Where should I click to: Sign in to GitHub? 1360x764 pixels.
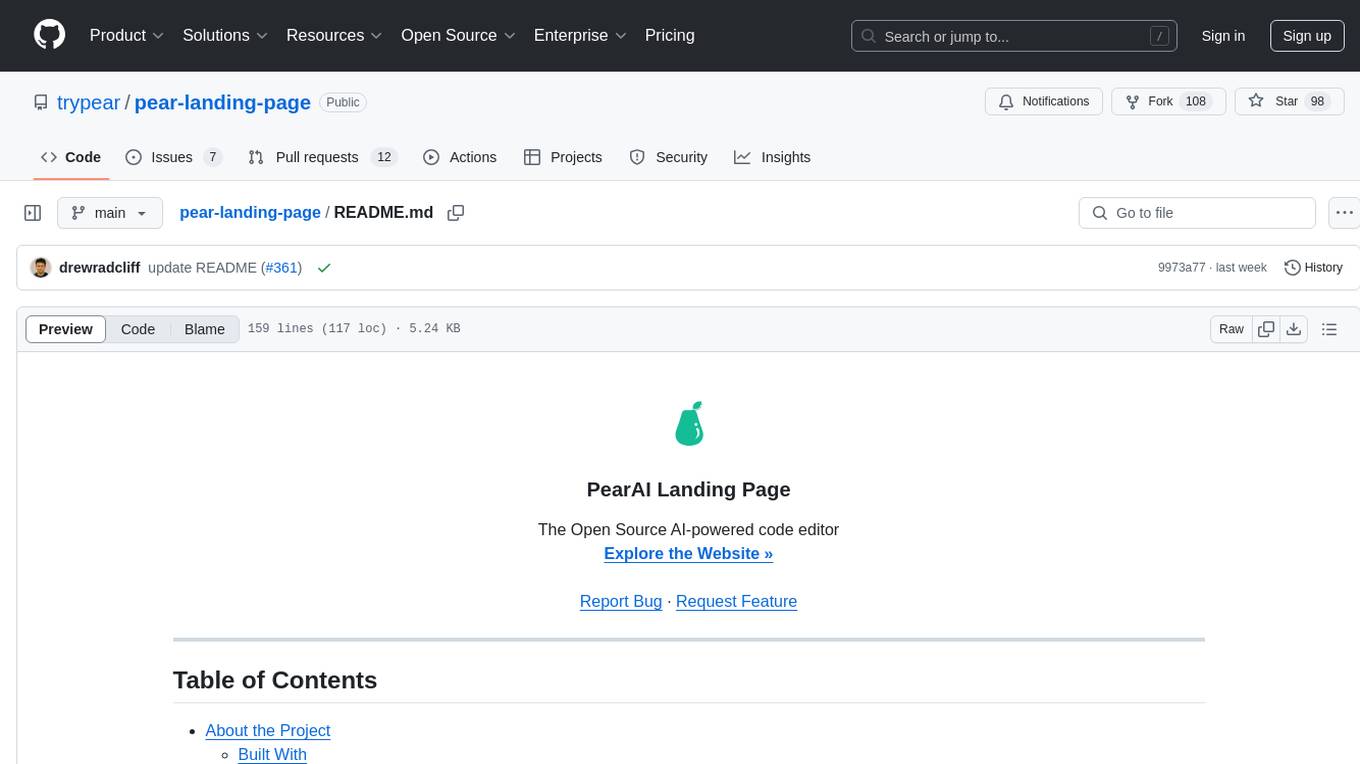click(1223, 36)
